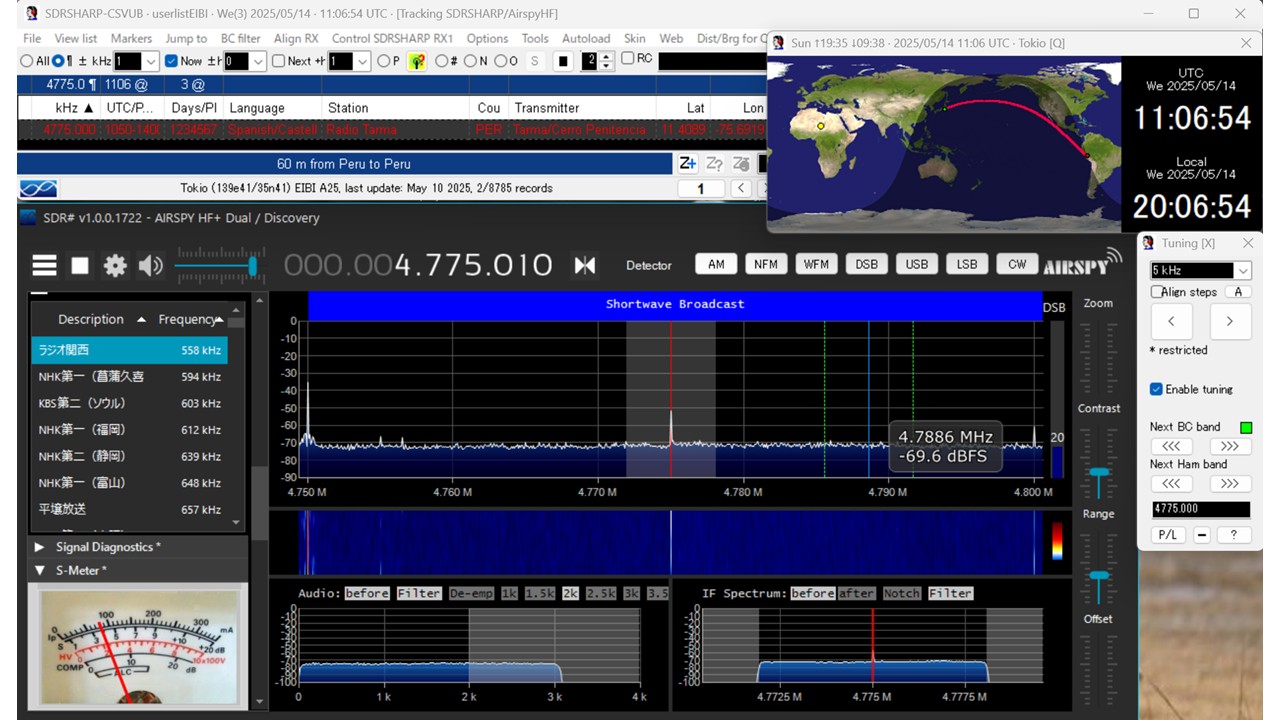Screen dimensions: 1280x720
Task: Click the propagation icon with yellow background
Action: pos(417,61)
